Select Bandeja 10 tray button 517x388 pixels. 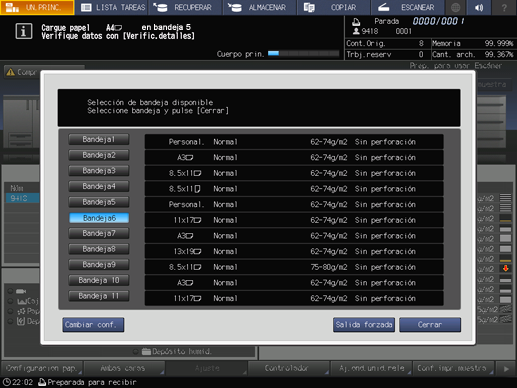tap(99, 280)
